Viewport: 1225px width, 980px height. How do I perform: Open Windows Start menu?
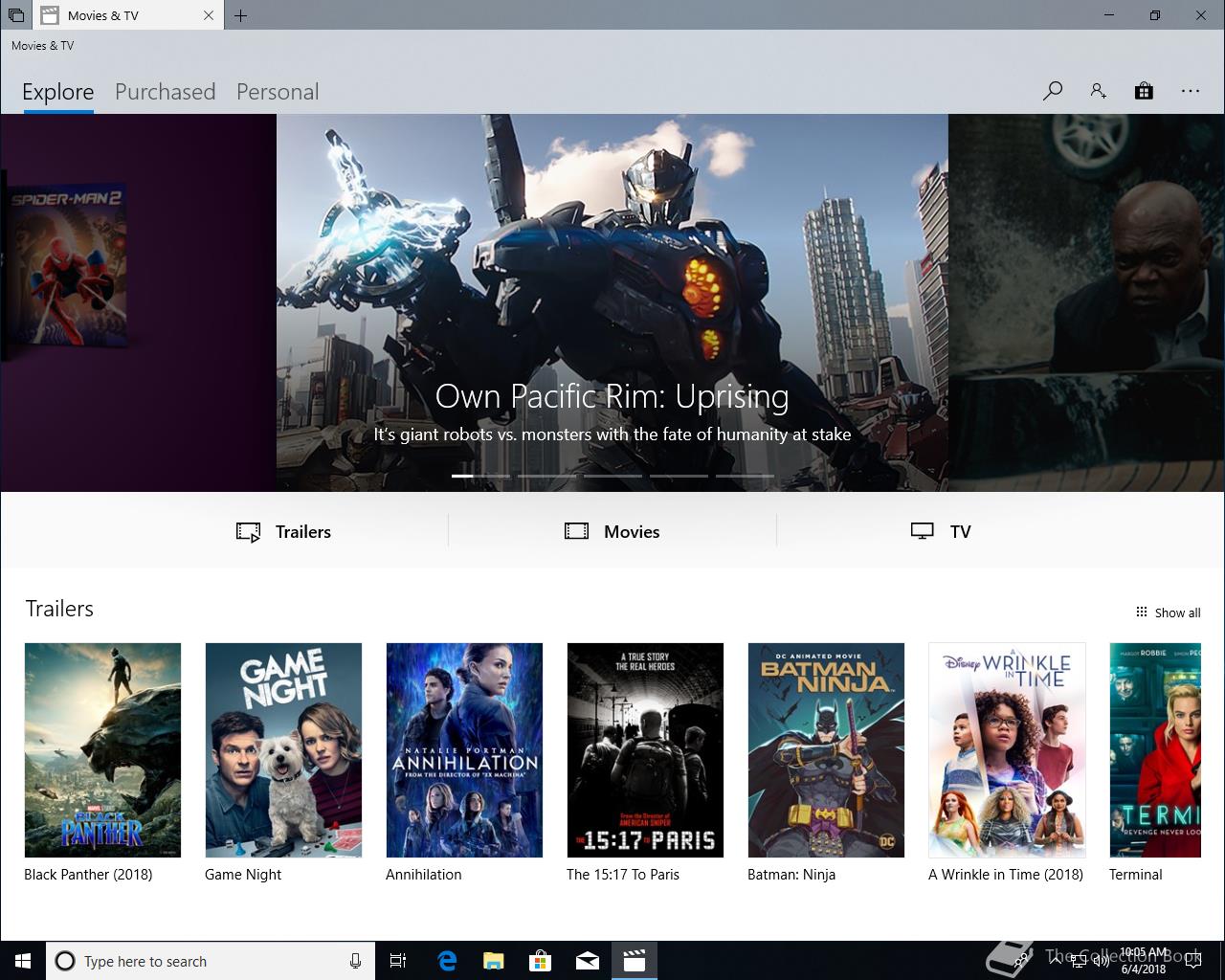(23, 961)
